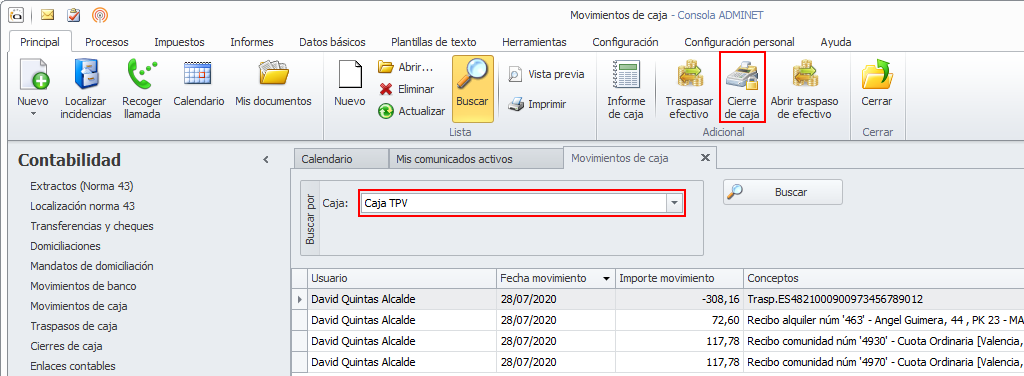Open Plantillas de texto ribbon tab
This screenshot has width=1024, height=376.
tap(434, 42)
